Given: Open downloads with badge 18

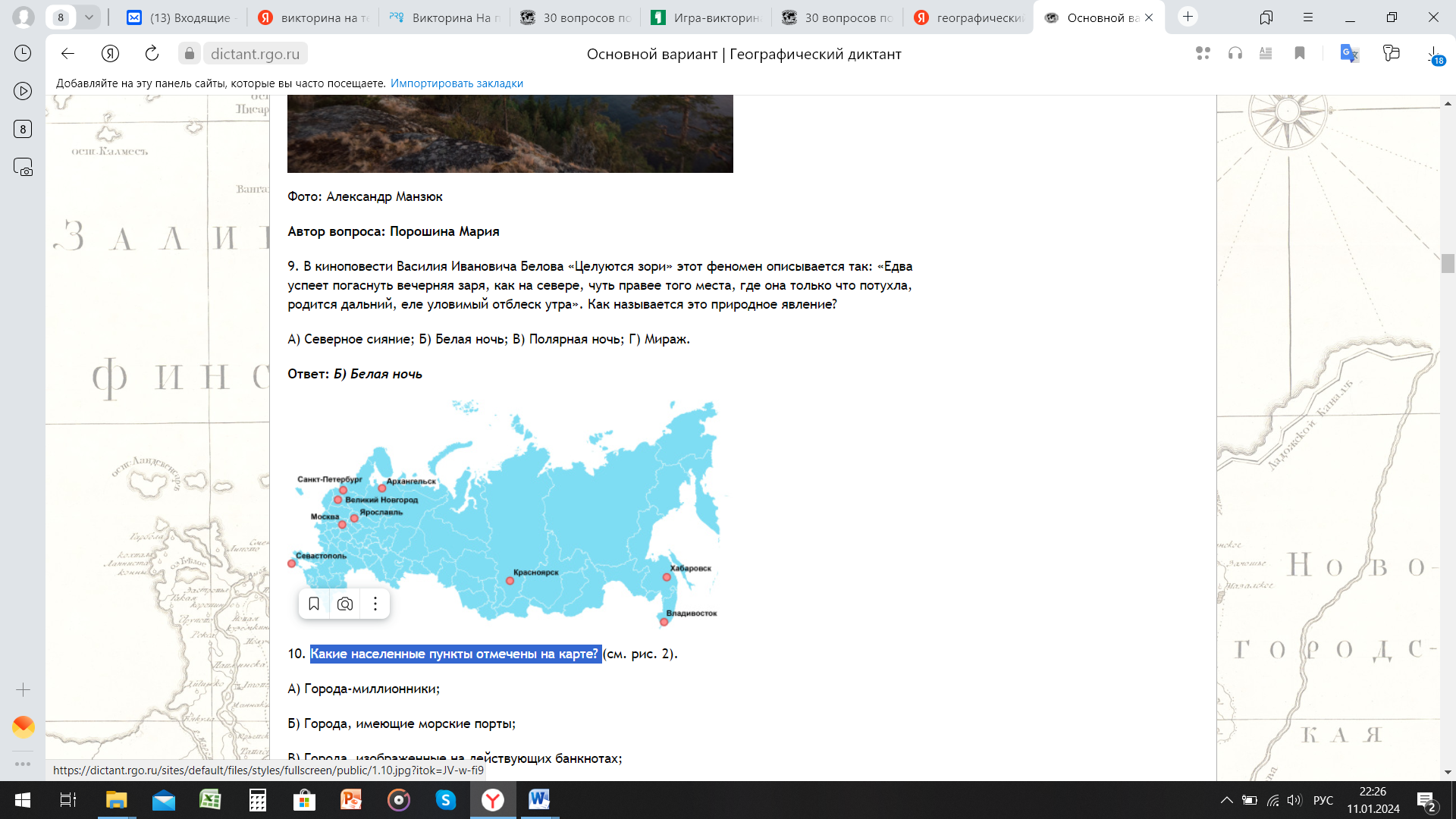Looking at the screenshot, I should pos(1435,55).
